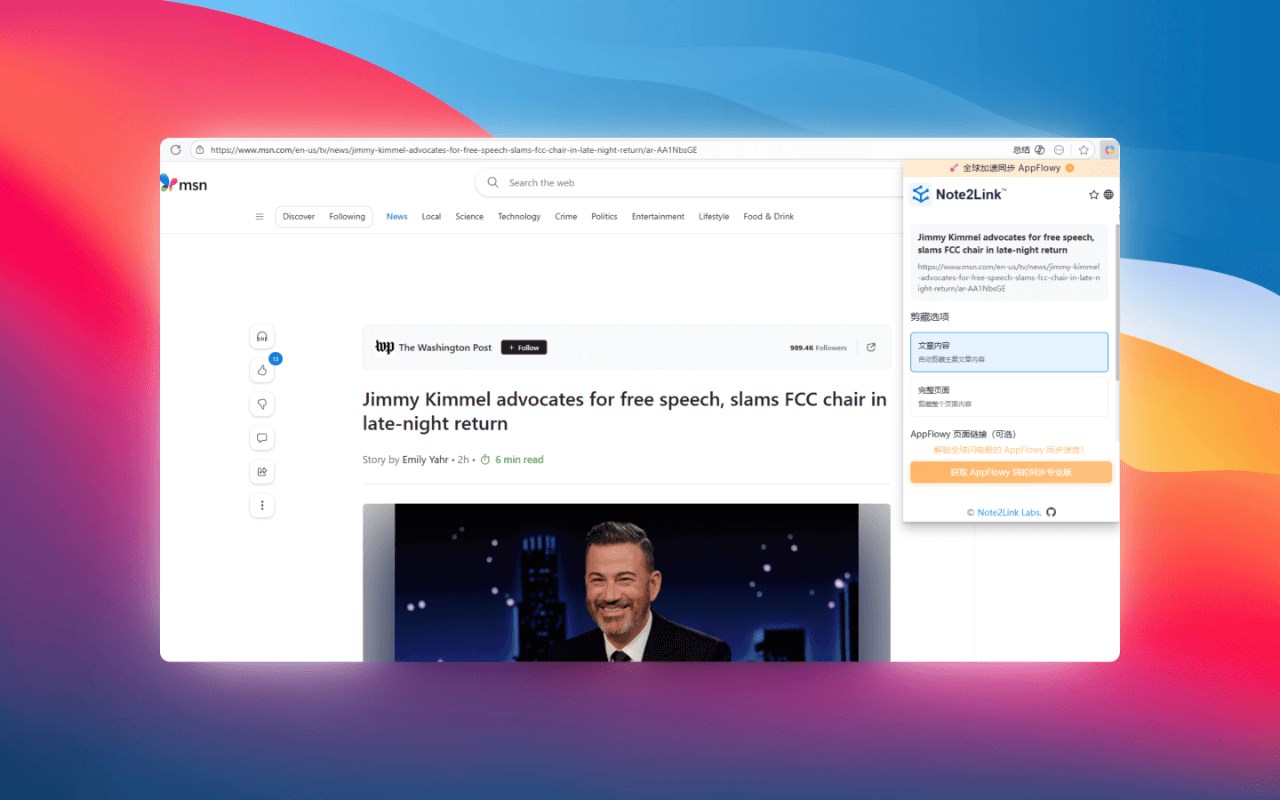This screenshot has height=800, width=1280.
Task: Reload the page with the refresh icon
Action: point(175,150)
